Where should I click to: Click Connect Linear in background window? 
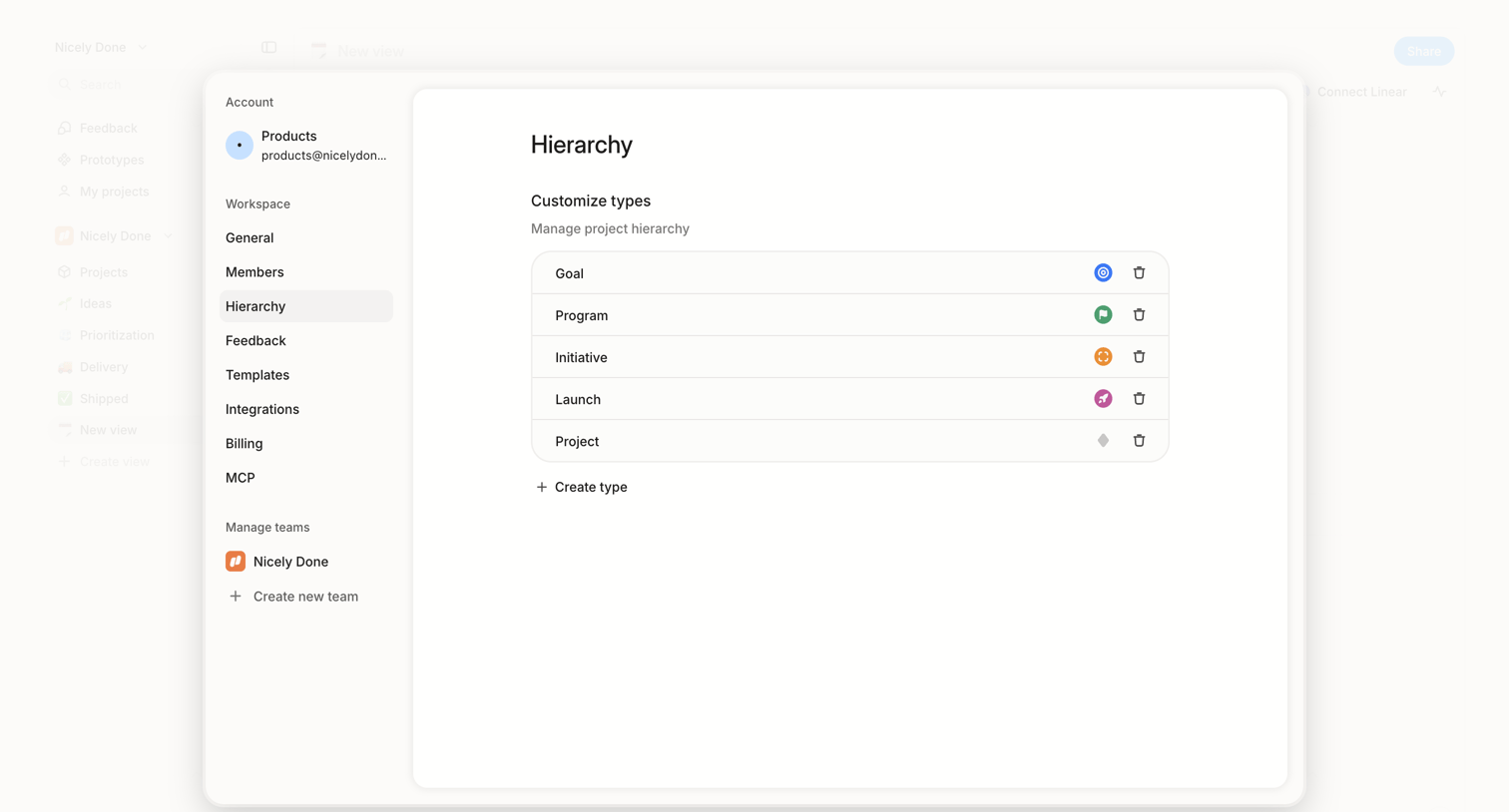[x=1361, y=92]
